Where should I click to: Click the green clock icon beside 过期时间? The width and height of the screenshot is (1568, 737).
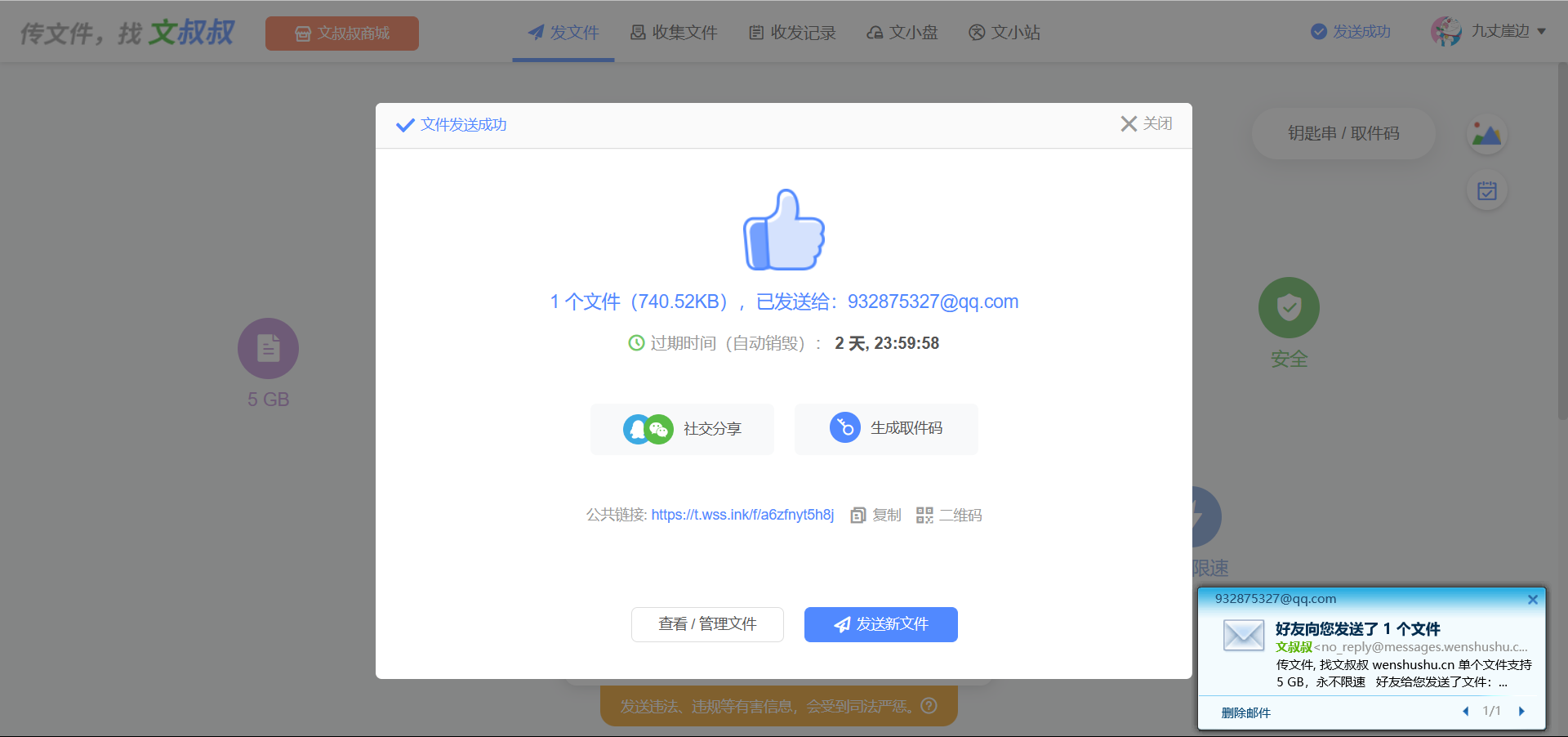pos(636,343)
